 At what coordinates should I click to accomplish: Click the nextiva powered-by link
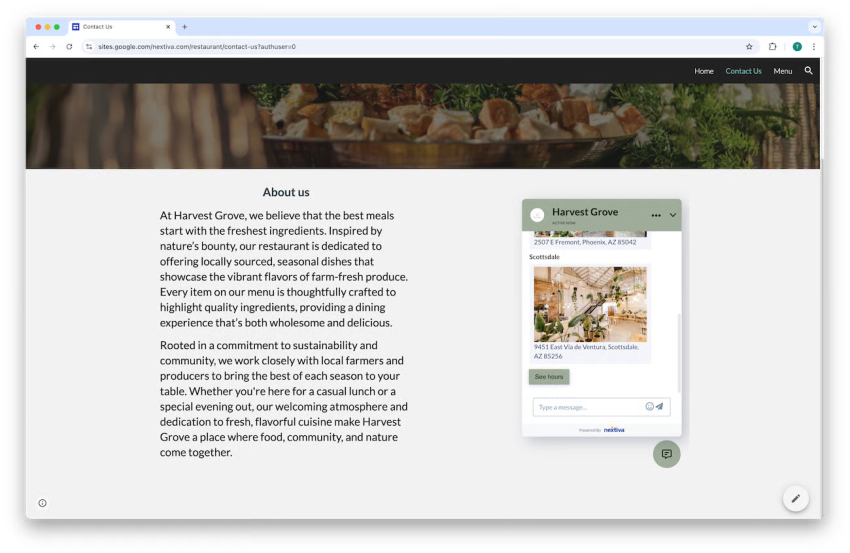[614, 430]
